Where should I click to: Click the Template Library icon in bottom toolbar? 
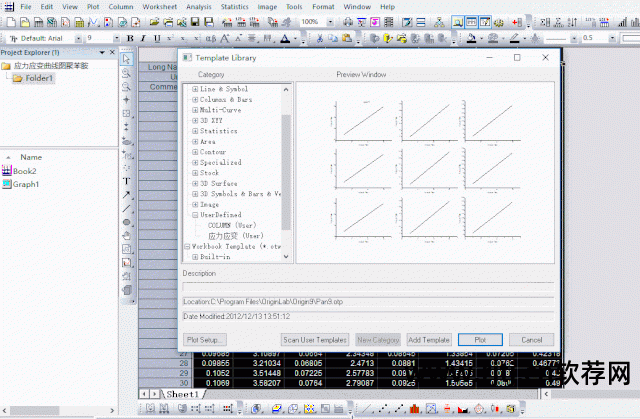tap(511, 408)
